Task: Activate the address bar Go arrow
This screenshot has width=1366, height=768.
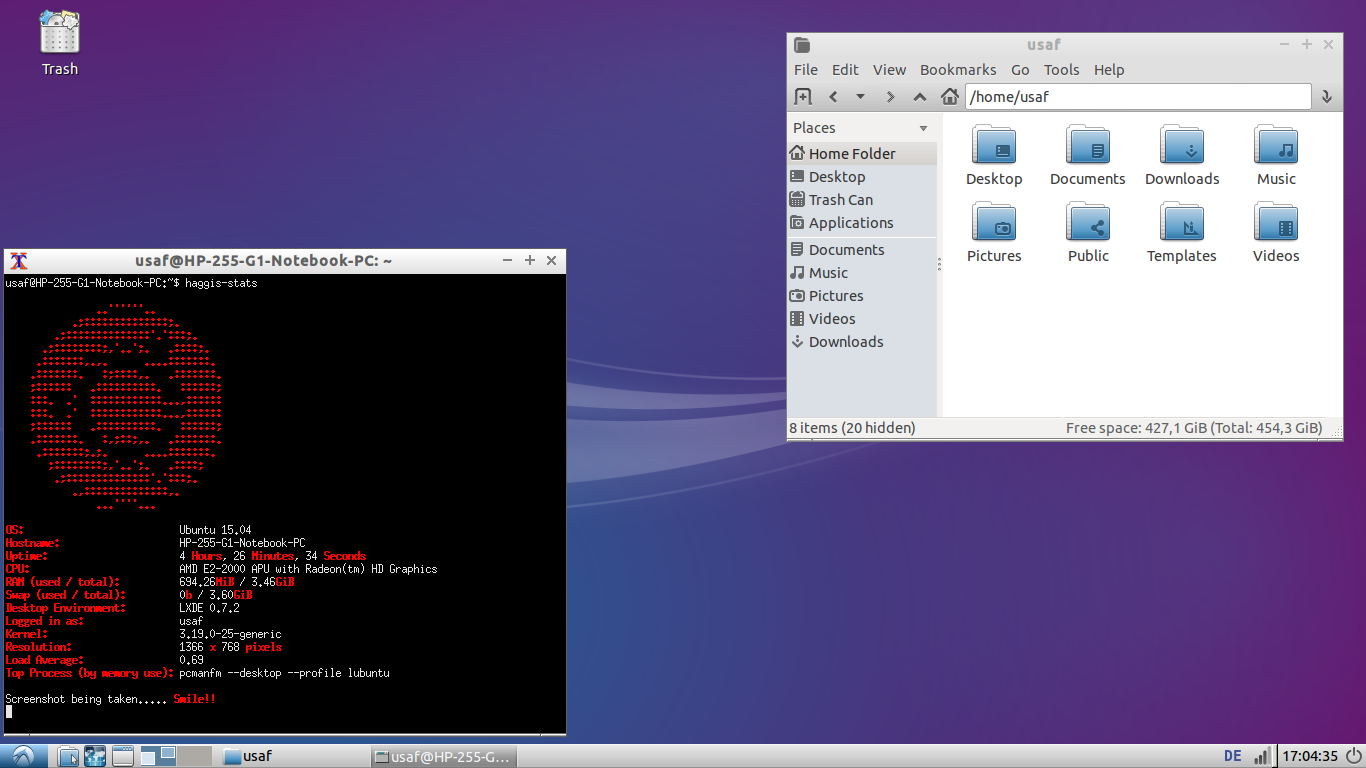Action: click(x=1327, y=96)
